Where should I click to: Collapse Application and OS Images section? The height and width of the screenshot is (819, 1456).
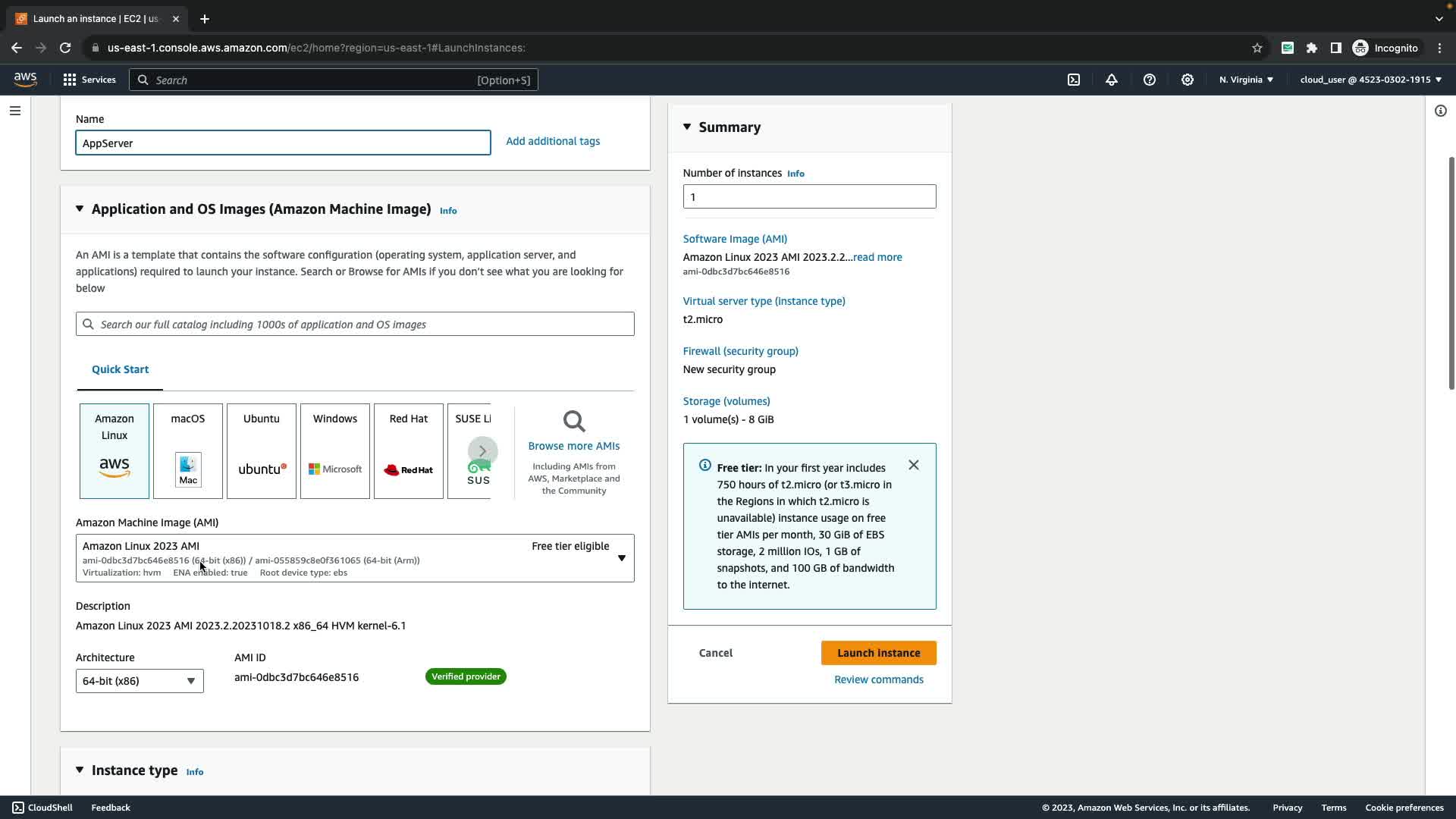(80, 209)
